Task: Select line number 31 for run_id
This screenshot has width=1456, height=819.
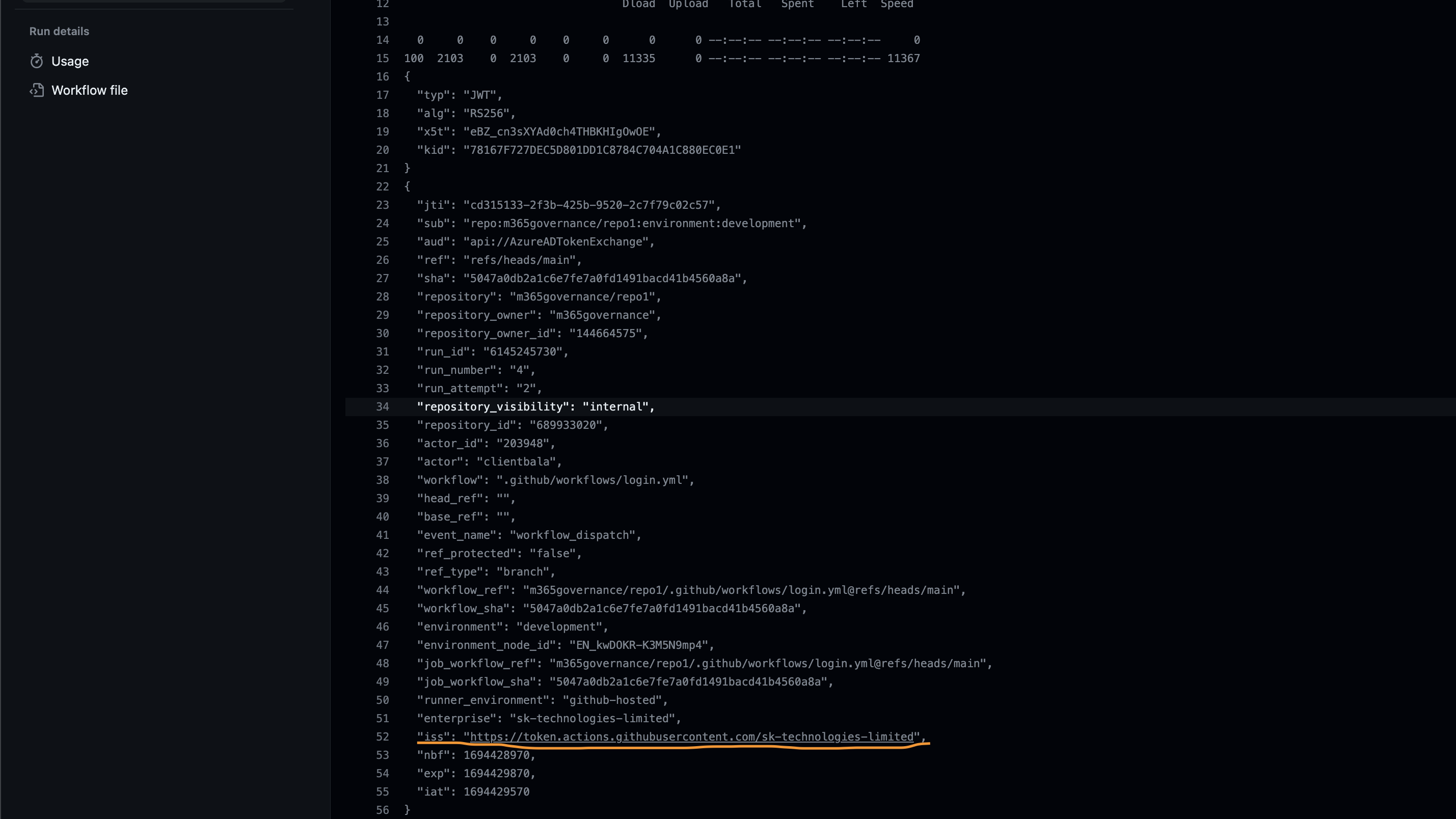Action: (x=383, y=351)
